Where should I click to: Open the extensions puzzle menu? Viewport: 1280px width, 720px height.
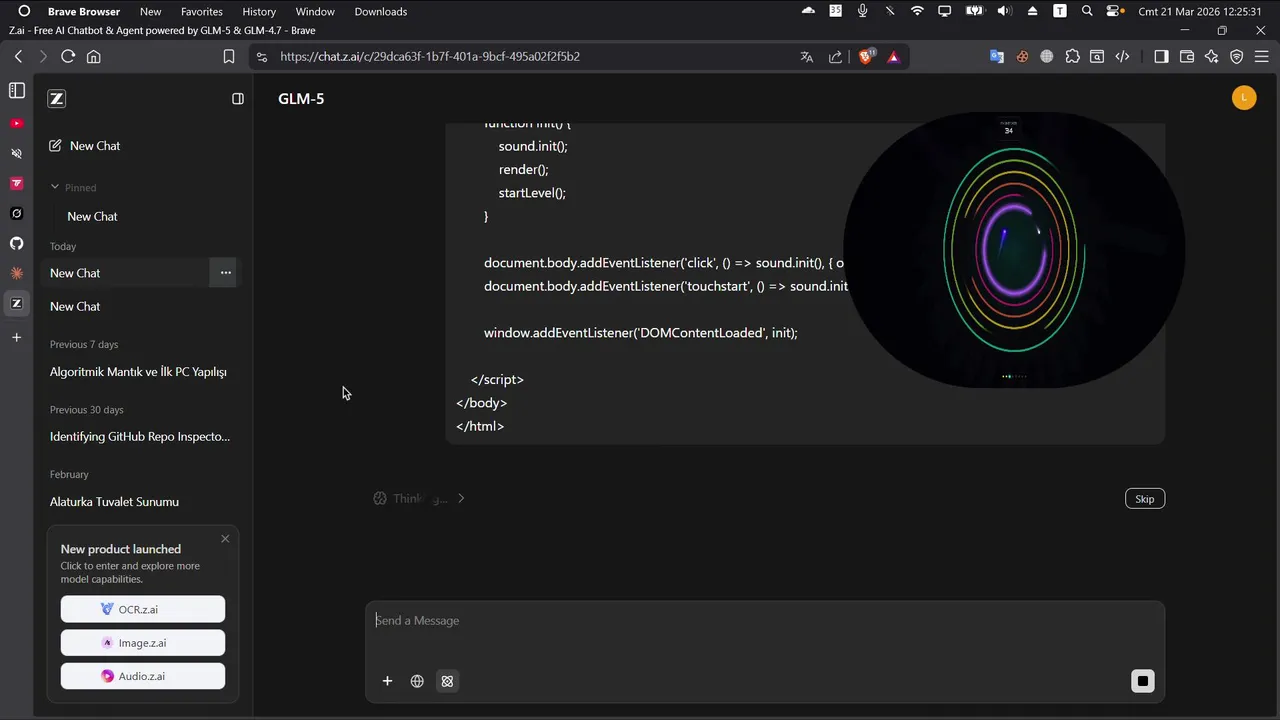1073,57
